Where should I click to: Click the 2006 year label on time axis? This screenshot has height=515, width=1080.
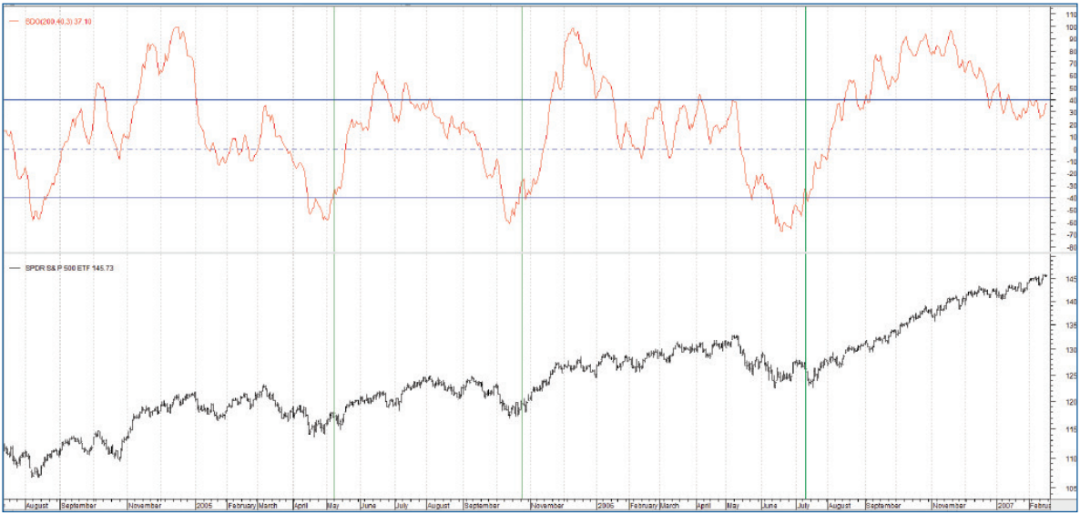(x=606, y=506)
